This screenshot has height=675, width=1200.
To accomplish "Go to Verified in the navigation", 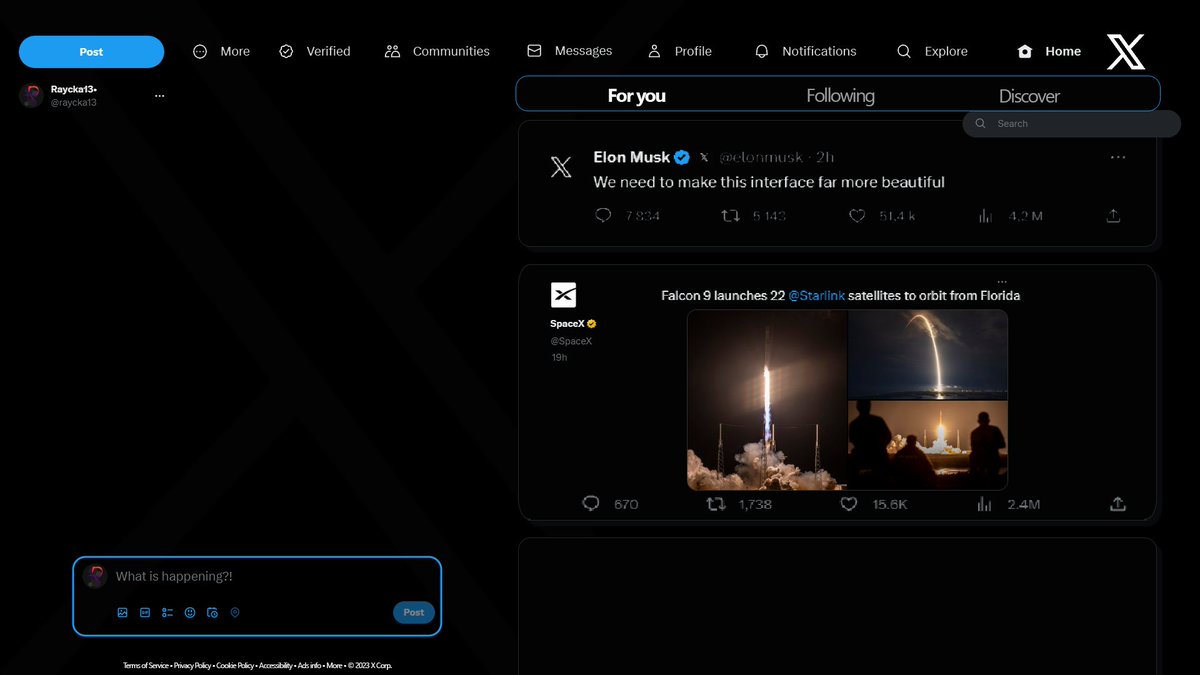I will tap(314, 51).
